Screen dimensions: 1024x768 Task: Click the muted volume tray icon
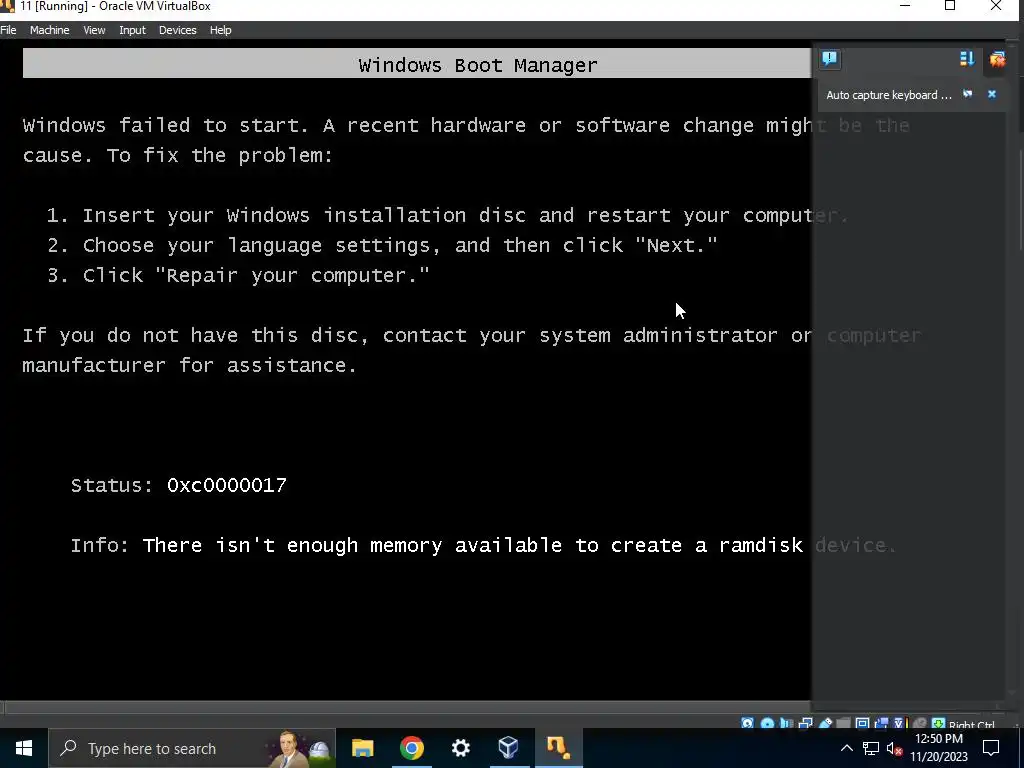tap(894, 749)
